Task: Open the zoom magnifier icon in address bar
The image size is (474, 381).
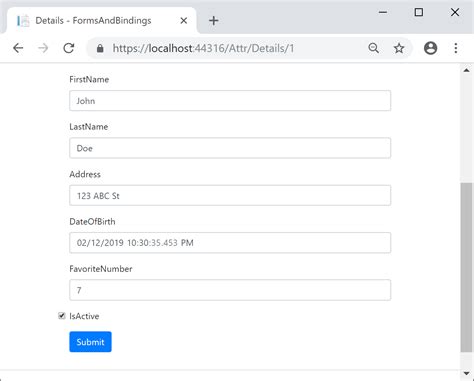Action: [x=374, y=48]
